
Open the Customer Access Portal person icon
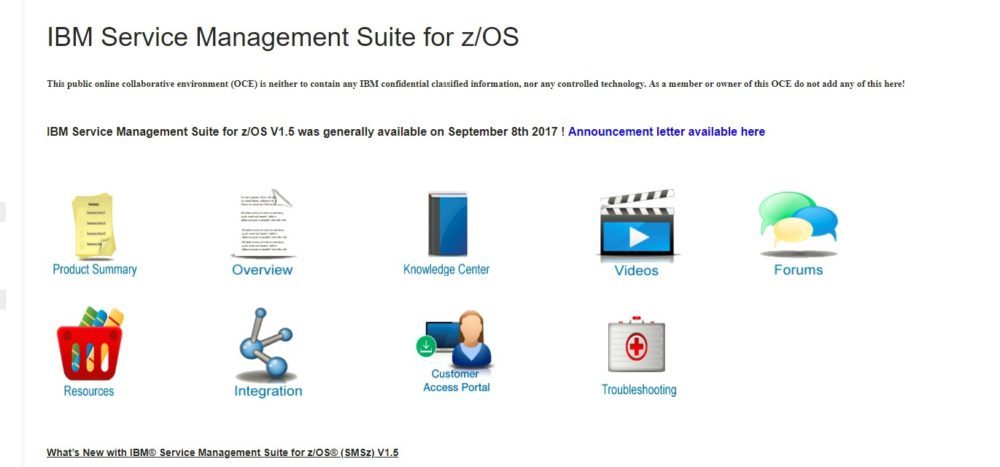pos(459,339)
